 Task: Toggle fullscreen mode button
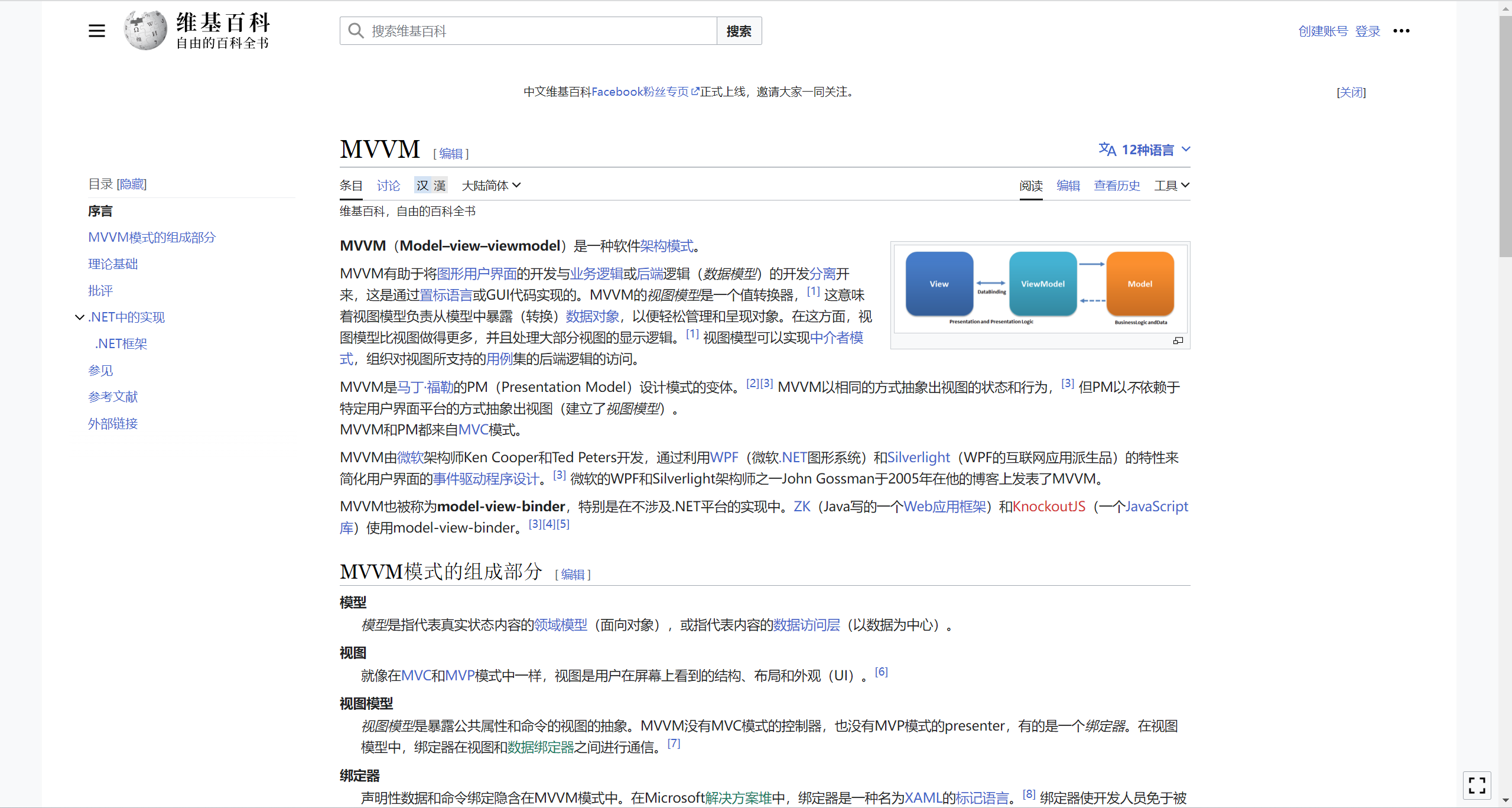(x=1477, y=785)
